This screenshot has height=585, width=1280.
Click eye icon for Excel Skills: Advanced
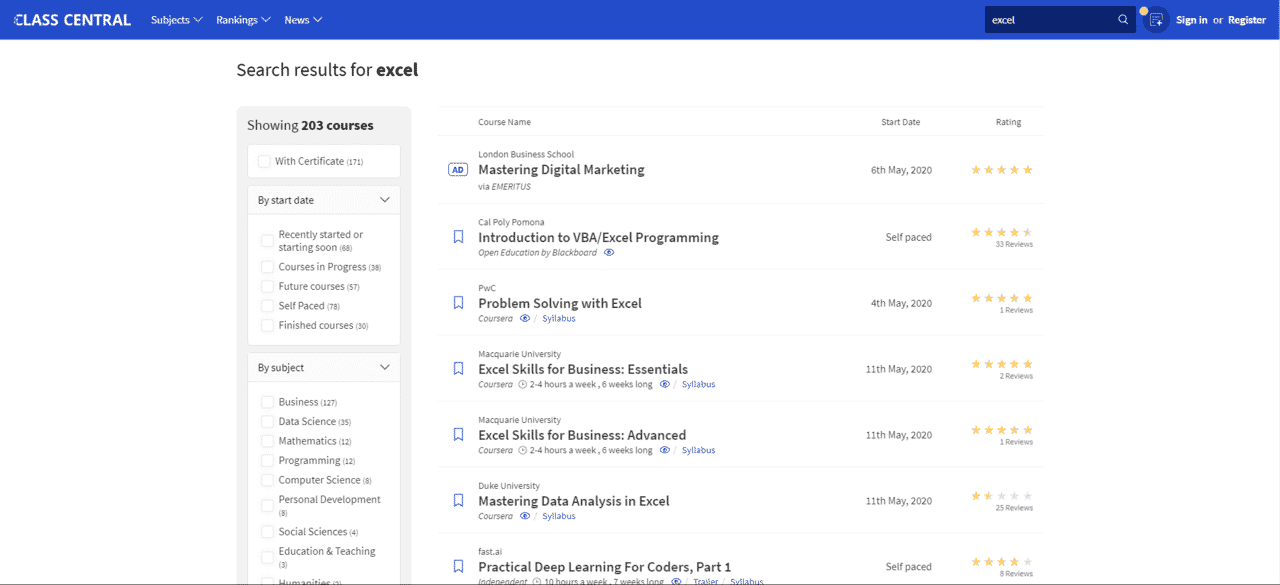(665, 450)
